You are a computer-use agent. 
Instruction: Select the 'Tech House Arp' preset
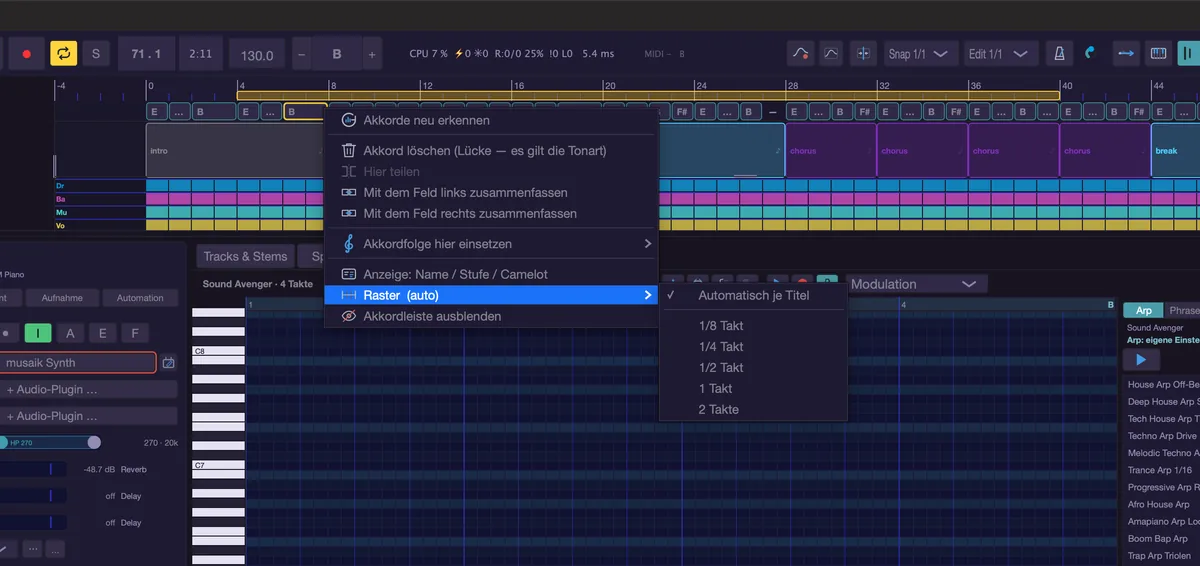1162,419
